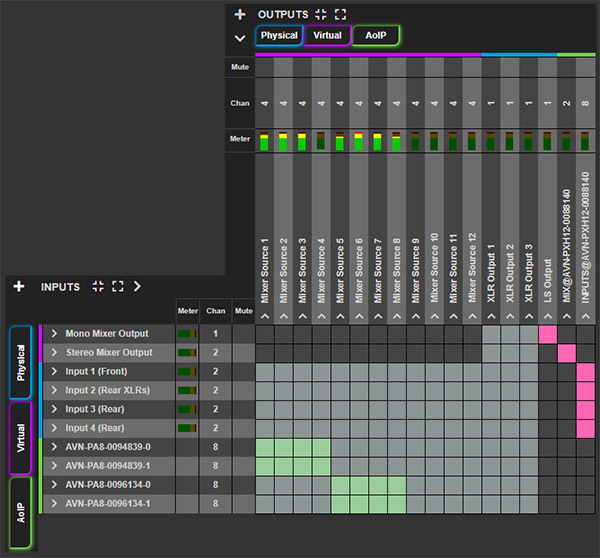
Task: Click the plus icon beside OUTPUTS
Action: point(239,14)
